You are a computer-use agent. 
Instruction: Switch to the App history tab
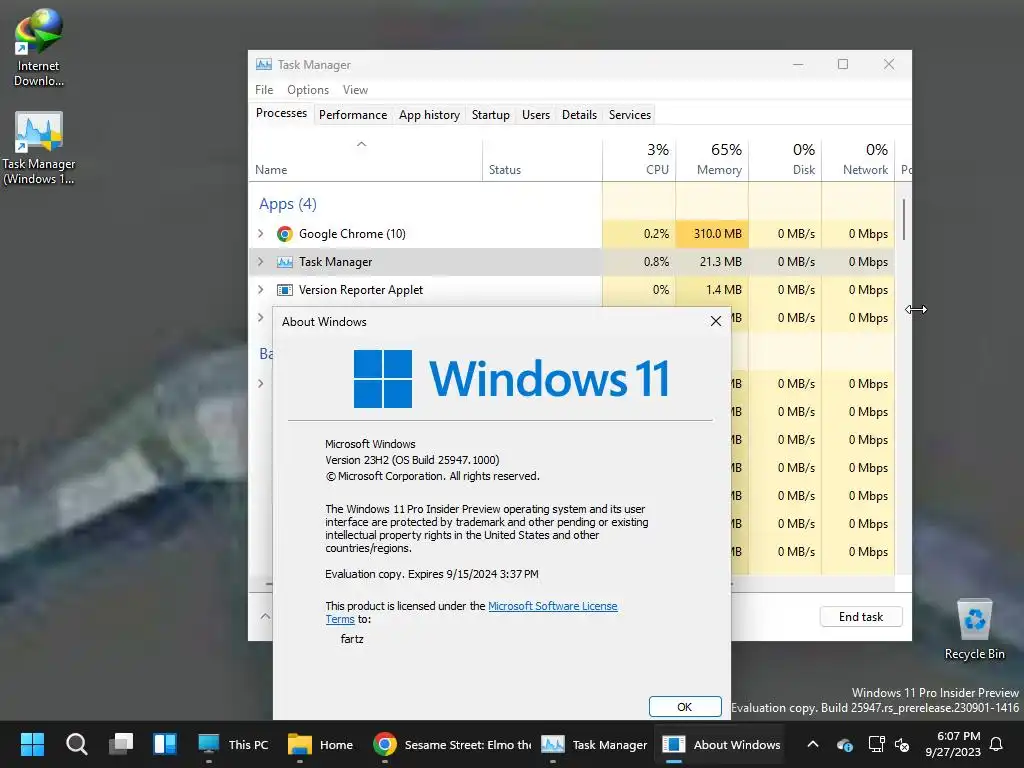(429, 115)
